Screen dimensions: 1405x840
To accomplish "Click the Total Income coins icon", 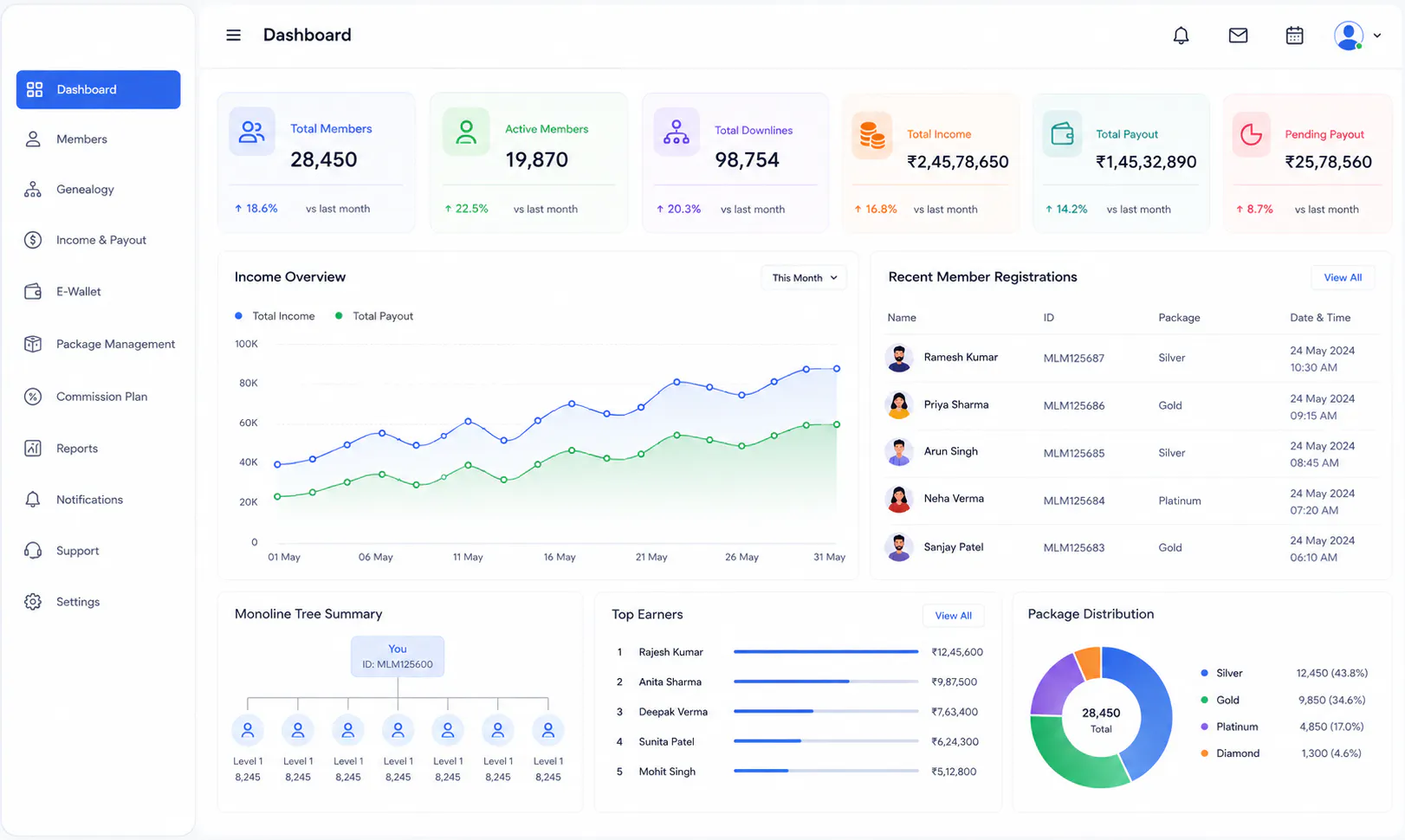I will [x=872, y=135].
